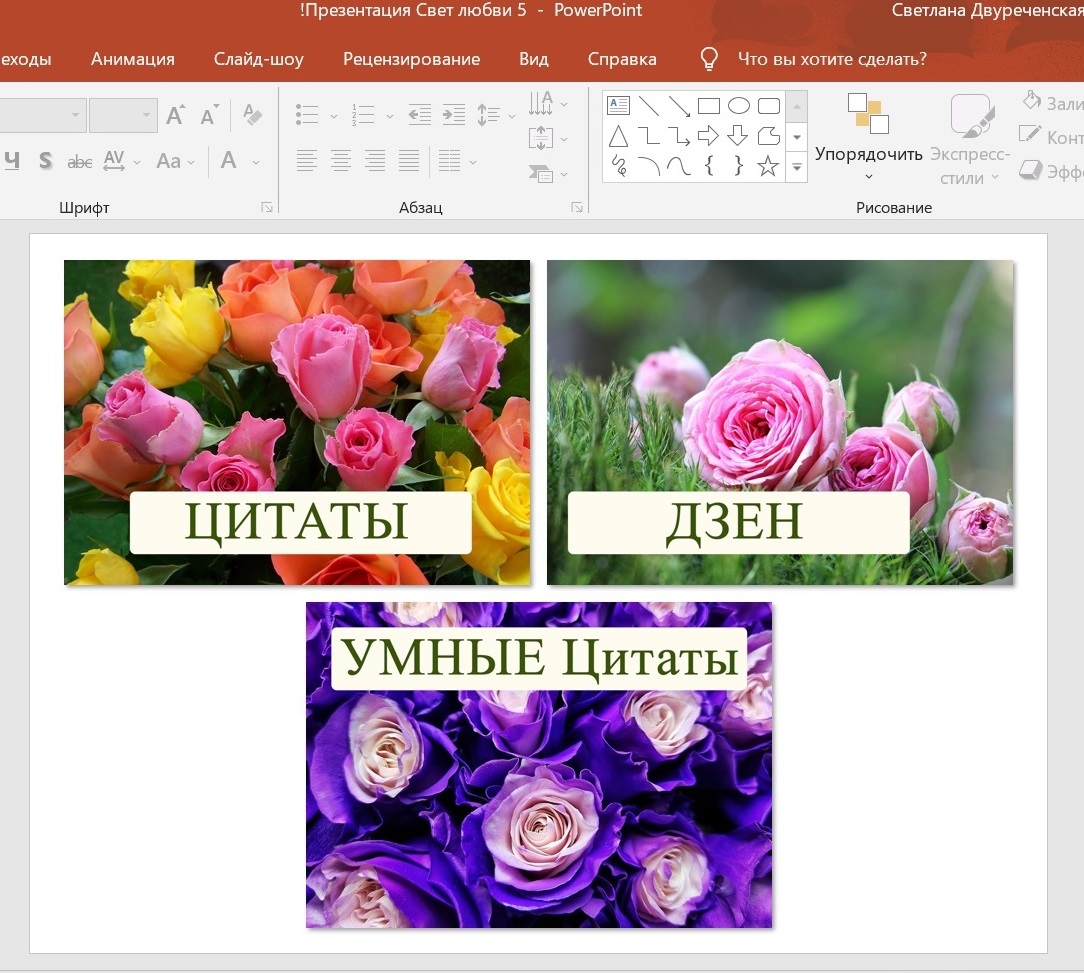This screenshot has height=973, width=1084.
Task: Open the Справка tab
Action: [622, 59]
